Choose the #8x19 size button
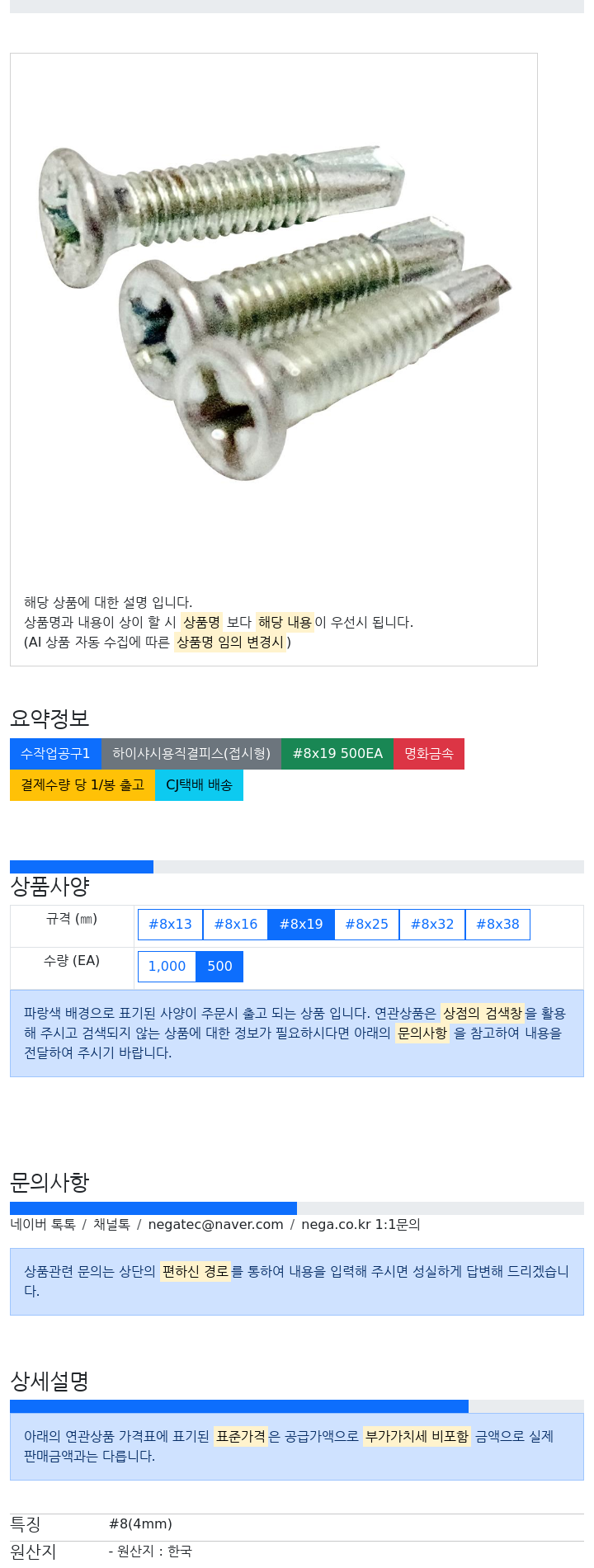594x1568 pixels. click(x=301, y=924)
